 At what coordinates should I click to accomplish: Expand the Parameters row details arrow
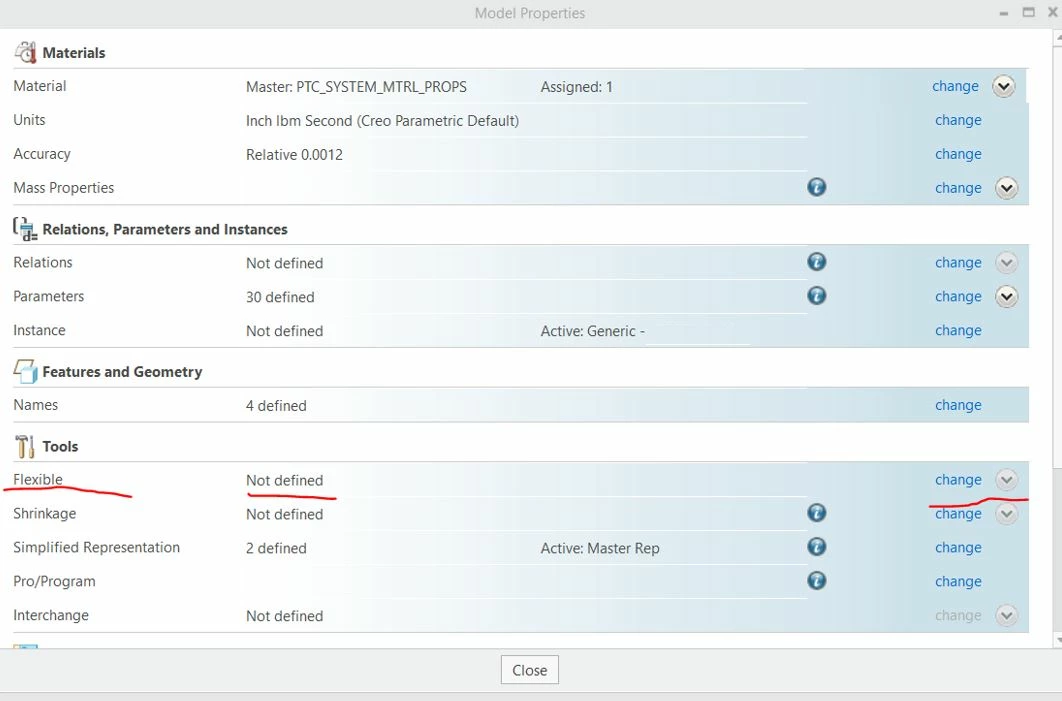pos(1006,296)
